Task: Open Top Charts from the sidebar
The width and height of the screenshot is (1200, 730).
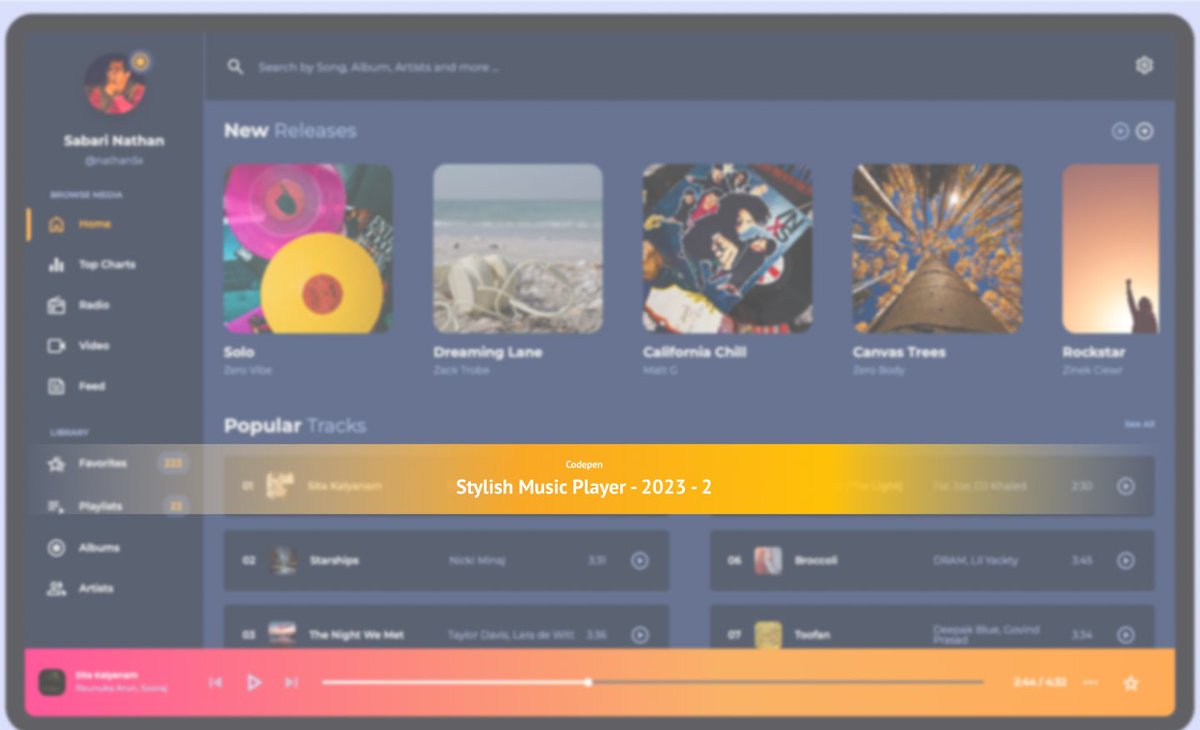Action: click(x=107, y=265)
